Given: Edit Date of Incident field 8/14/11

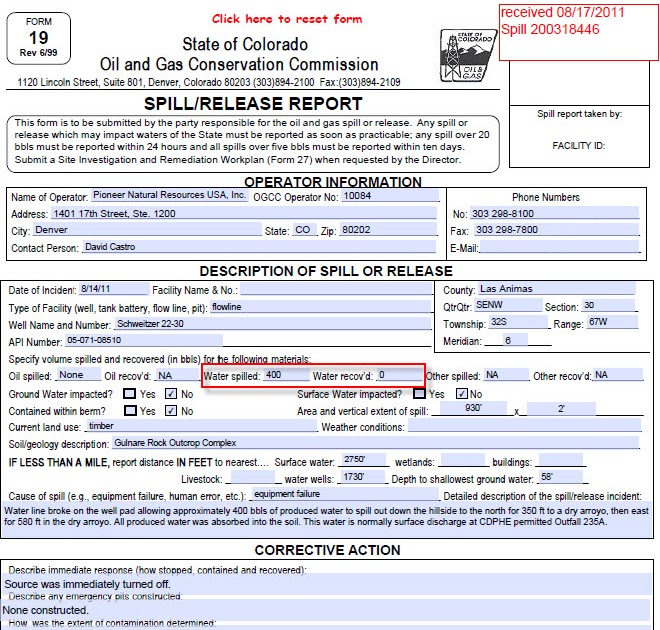Looking at the screenshot, I should click(x=114, y=289).
